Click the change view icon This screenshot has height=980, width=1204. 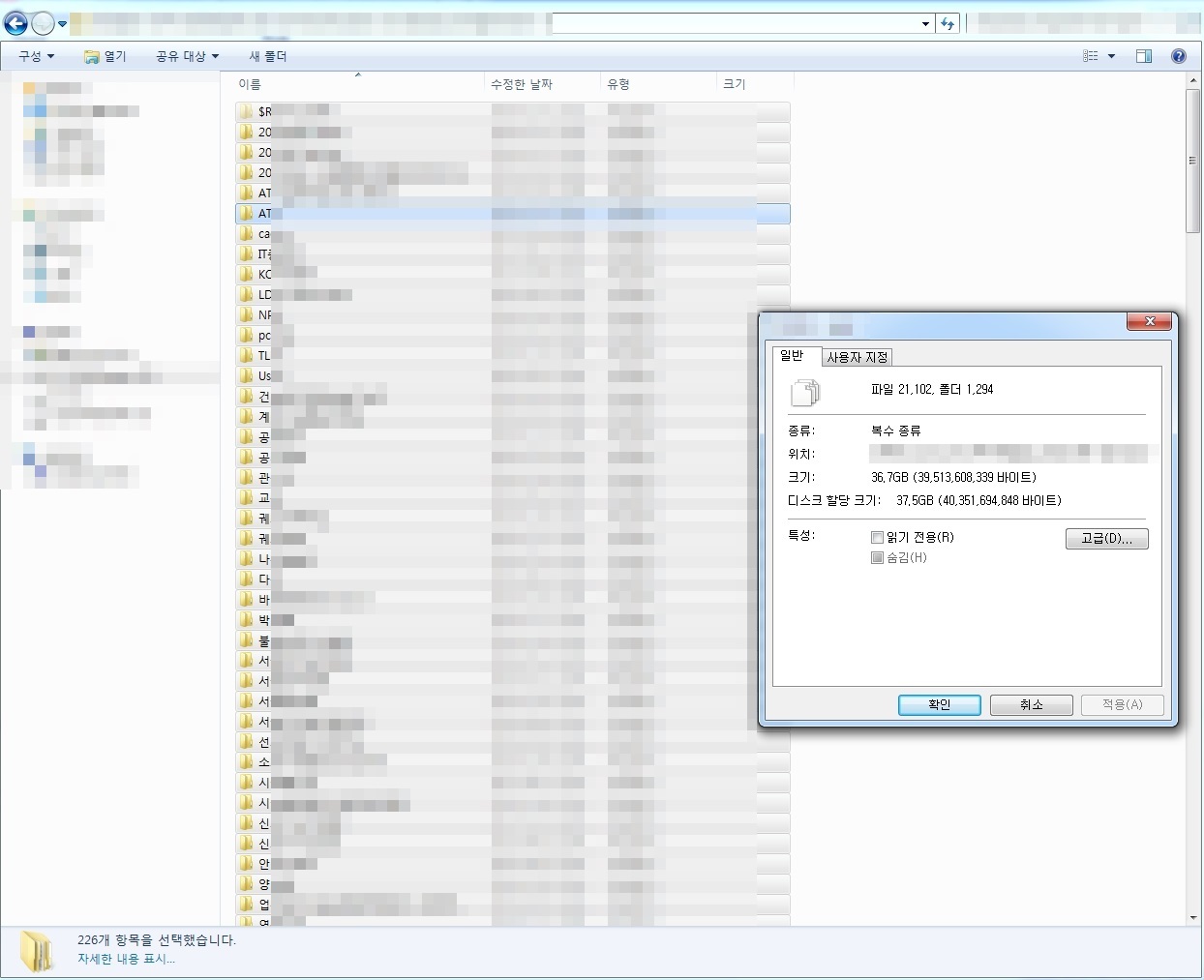pos(1091,56)
